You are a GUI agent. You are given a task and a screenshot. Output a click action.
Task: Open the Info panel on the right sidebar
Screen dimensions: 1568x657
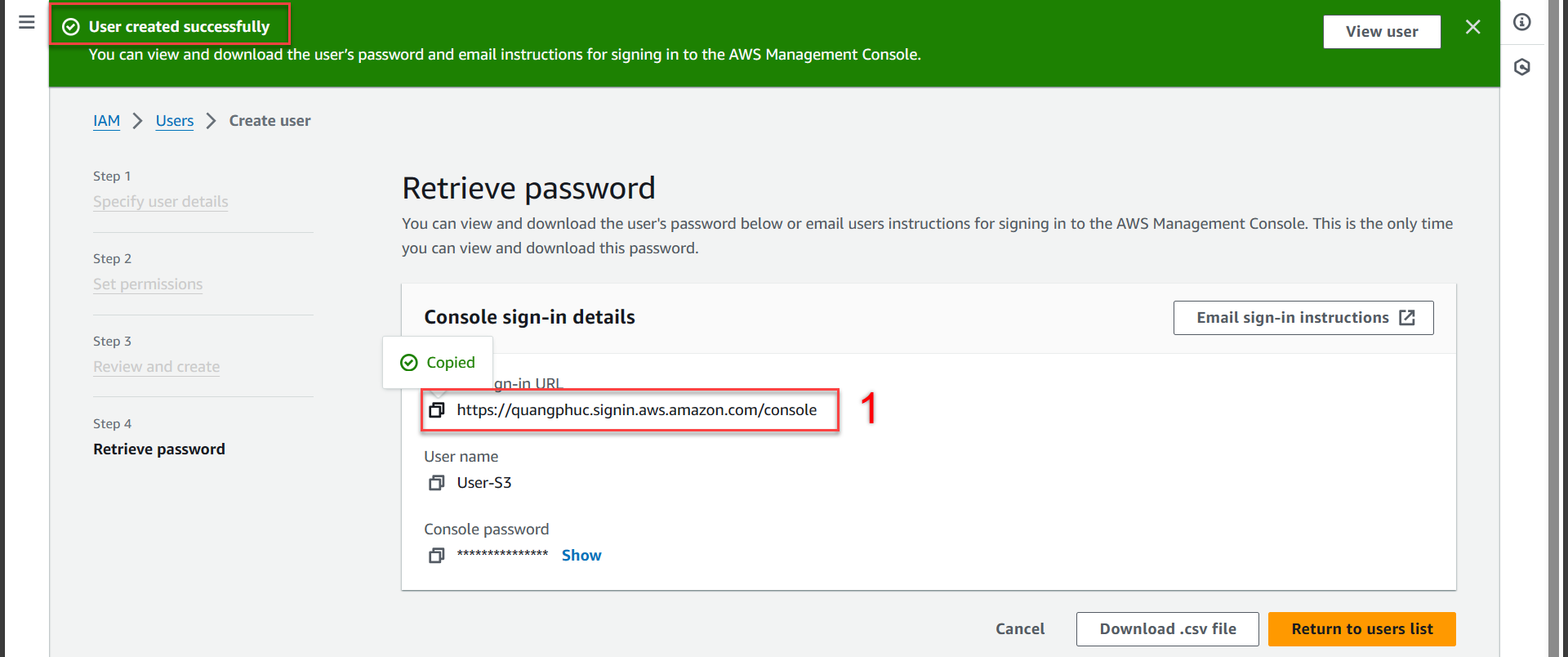pos(1522,22)
